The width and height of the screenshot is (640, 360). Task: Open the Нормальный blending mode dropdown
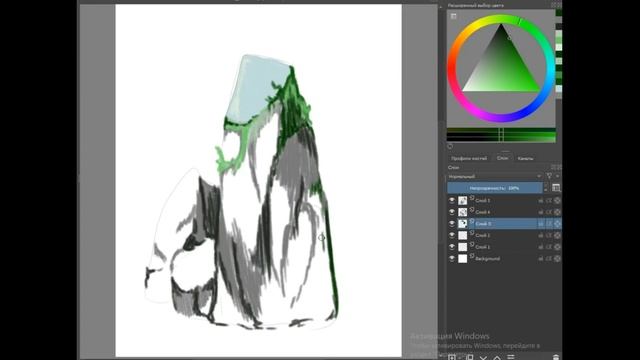(495, 176)
